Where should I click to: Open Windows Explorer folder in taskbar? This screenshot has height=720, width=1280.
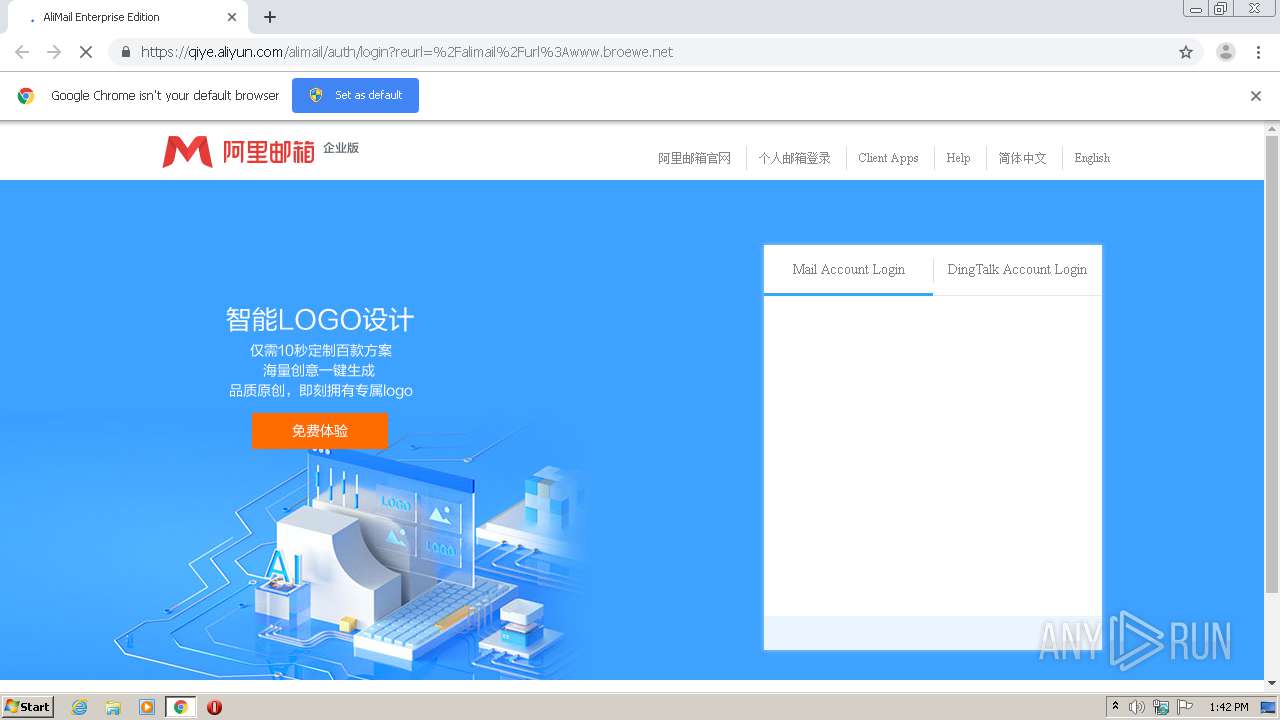click(113, 707)
